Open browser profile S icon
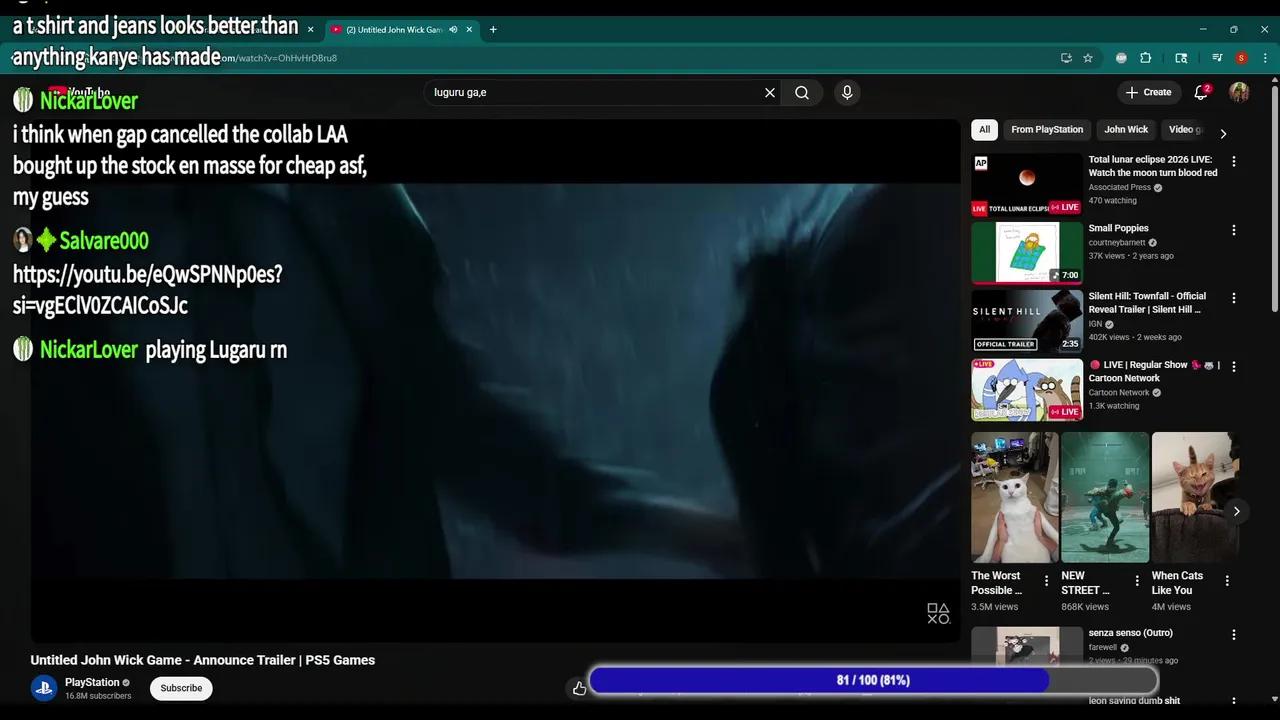Image resolution: width=1280 pixels, height=720 pixels. tap(1241, 58)
